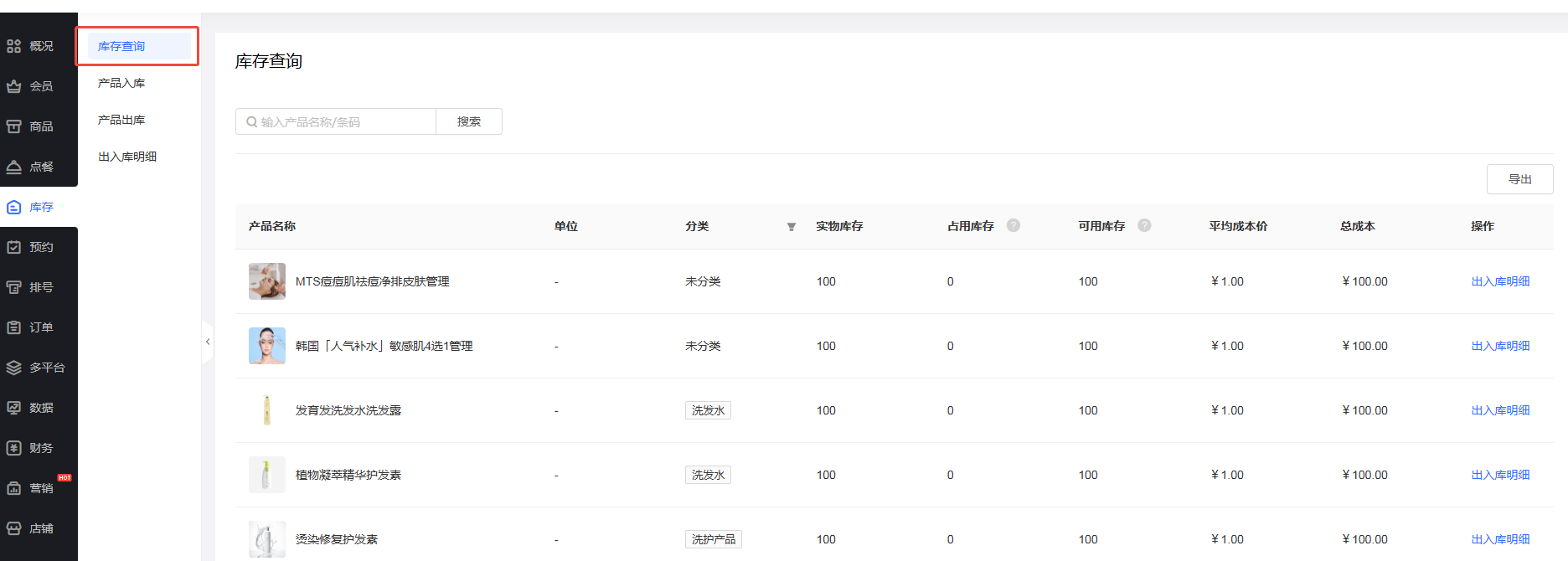The width and height of the screenshot is (1568, 561).
Task: Open 出入库明细 link for 植物凝萃精华护发素
Action: pos(1500,475)
